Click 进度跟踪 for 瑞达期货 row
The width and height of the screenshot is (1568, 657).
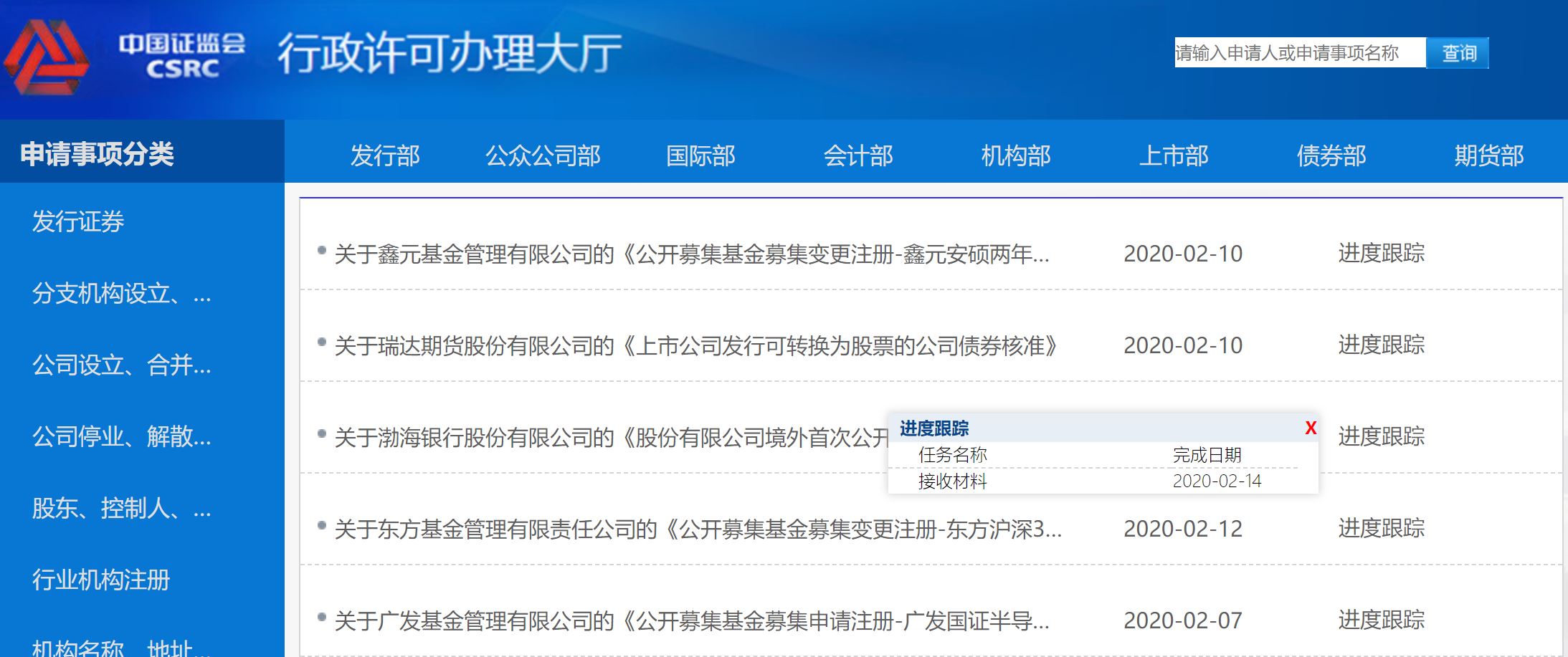[1381, 345]
